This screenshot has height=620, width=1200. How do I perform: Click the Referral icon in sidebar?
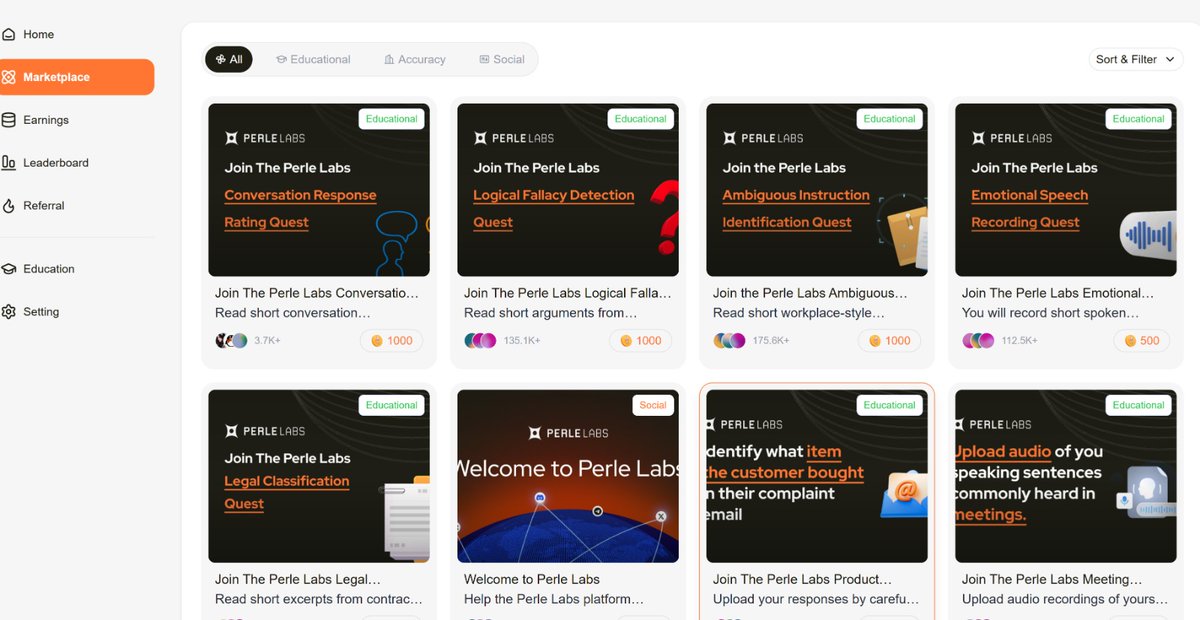coord(8,206)
